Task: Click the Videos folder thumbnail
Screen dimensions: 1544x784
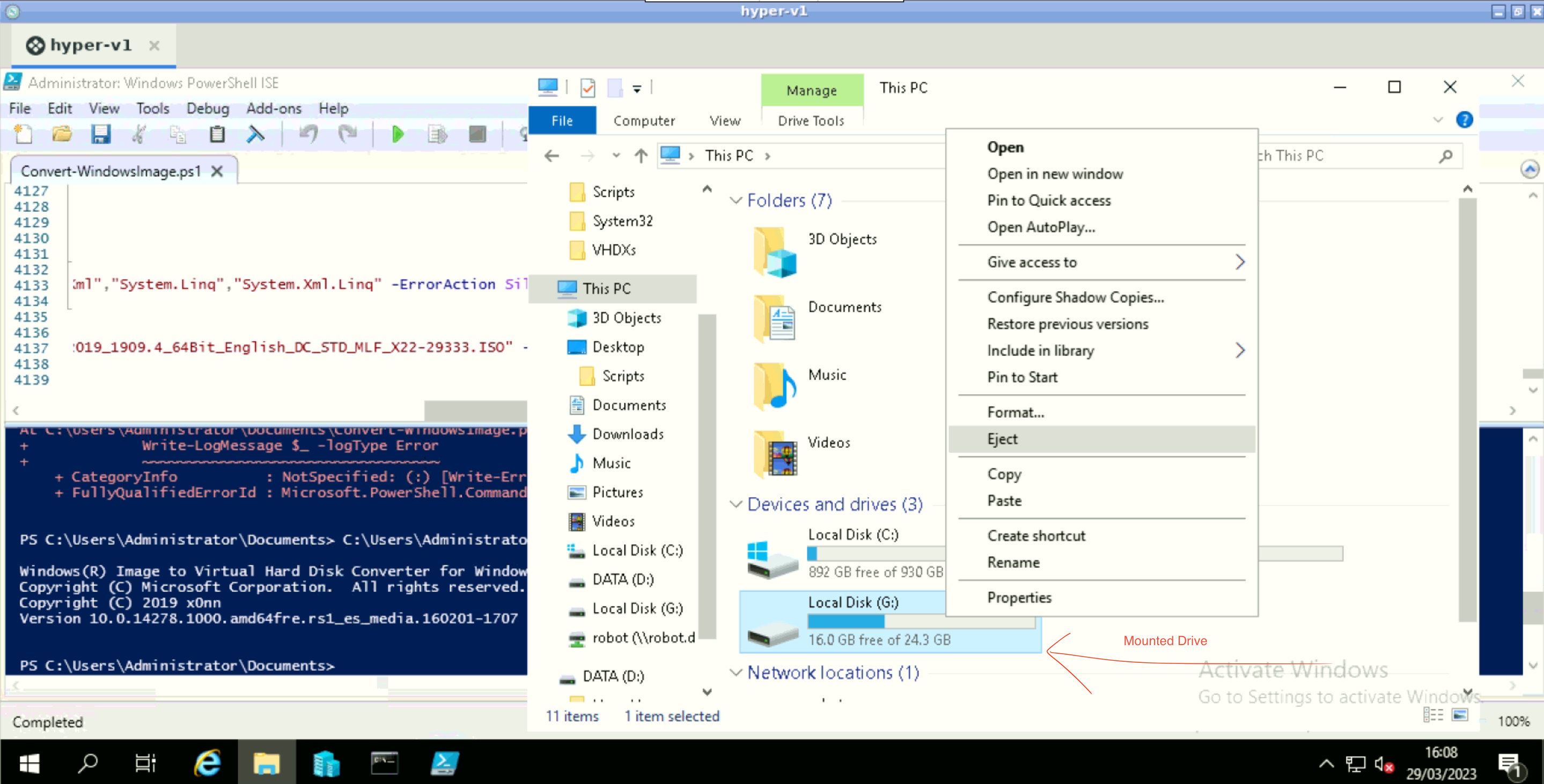Action: pos(775,454)
